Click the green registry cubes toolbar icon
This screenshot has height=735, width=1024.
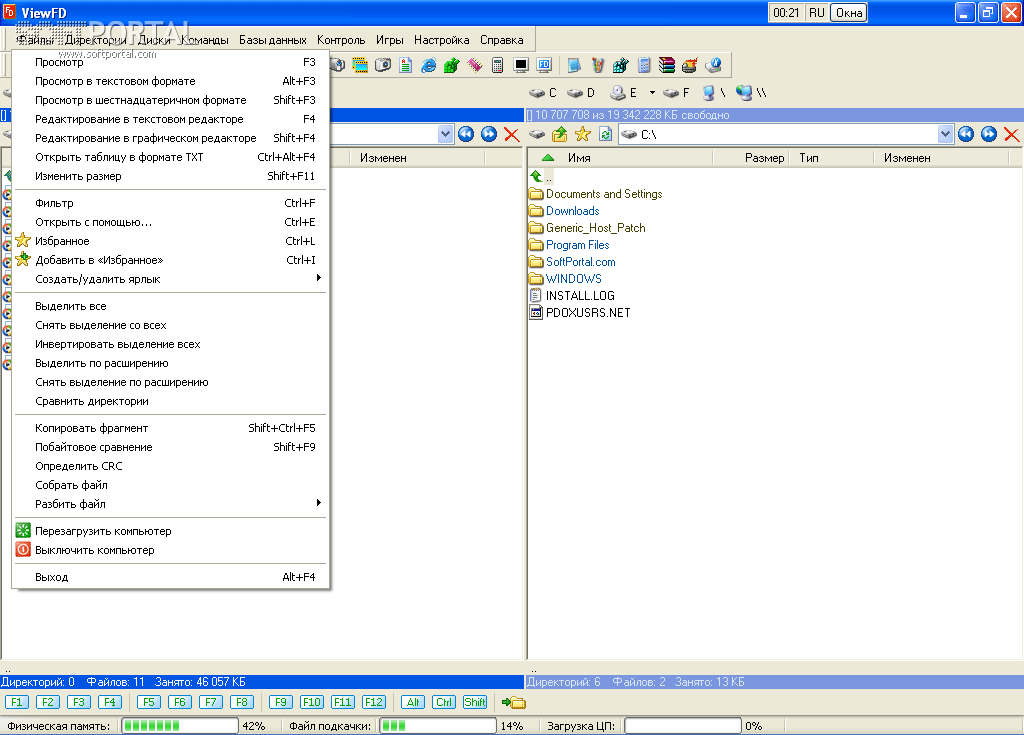(x=451, y=65)
